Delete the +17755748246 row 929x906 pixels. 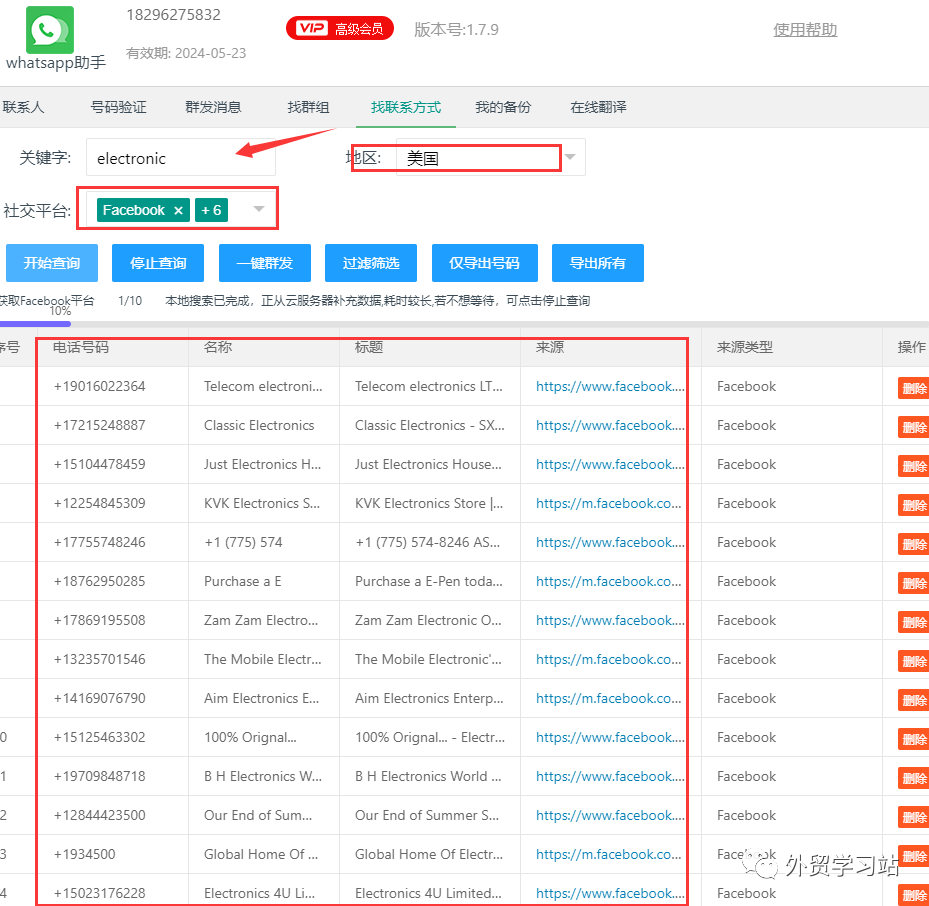(x=914, y=545)
